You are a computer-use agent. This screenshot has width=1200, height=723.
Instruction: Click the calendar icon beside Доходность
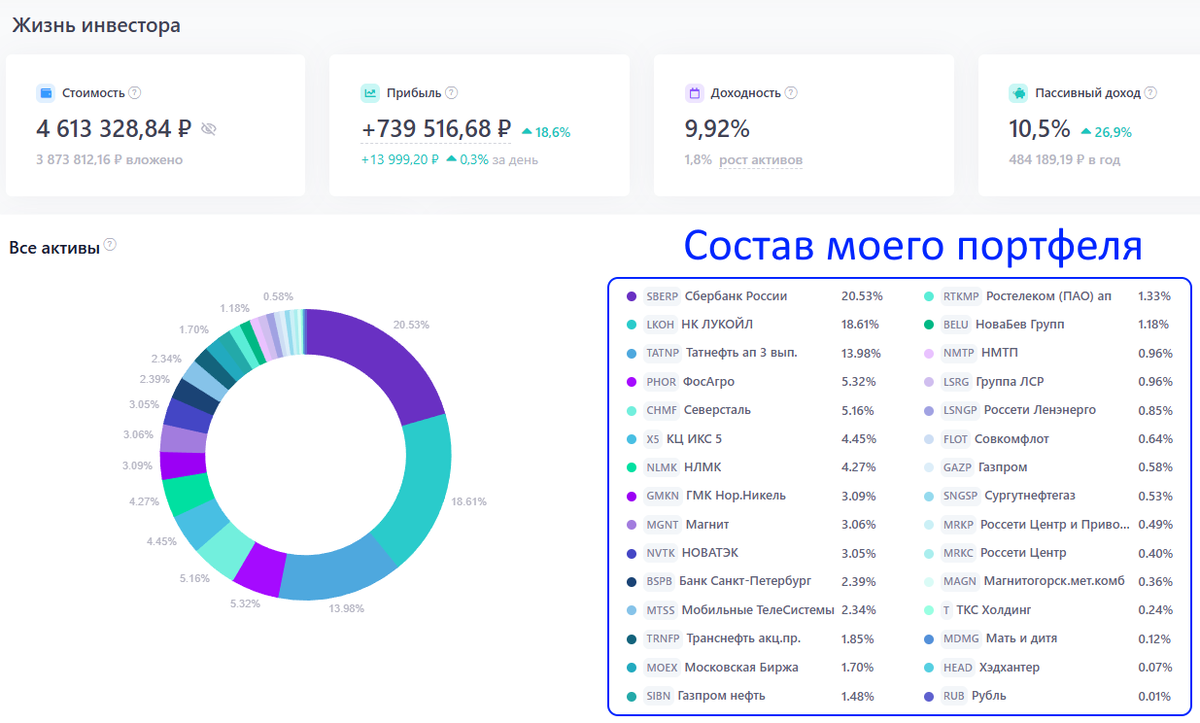tap(693, 93)
